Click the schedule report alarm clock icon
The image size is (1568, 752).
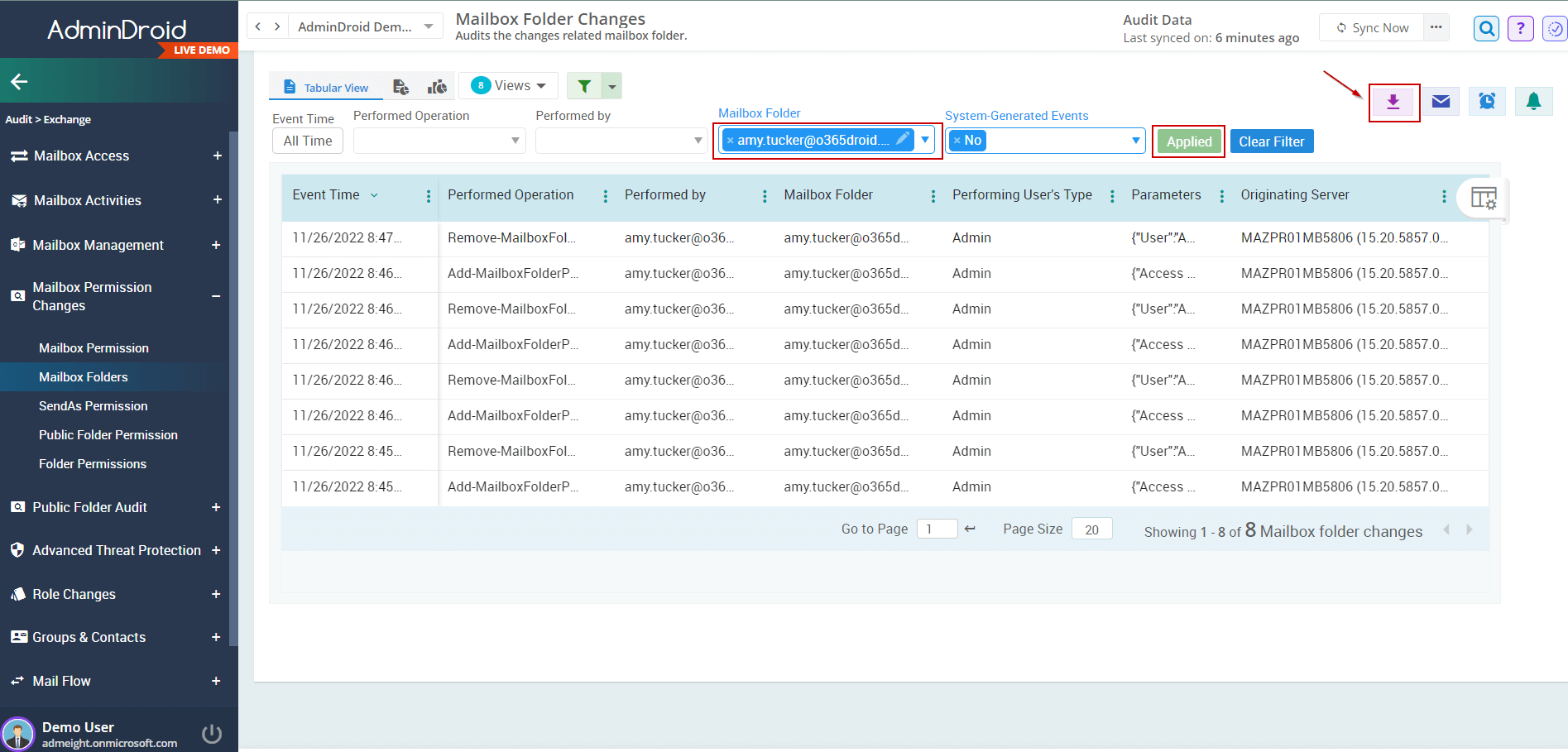pos(1487,101)
